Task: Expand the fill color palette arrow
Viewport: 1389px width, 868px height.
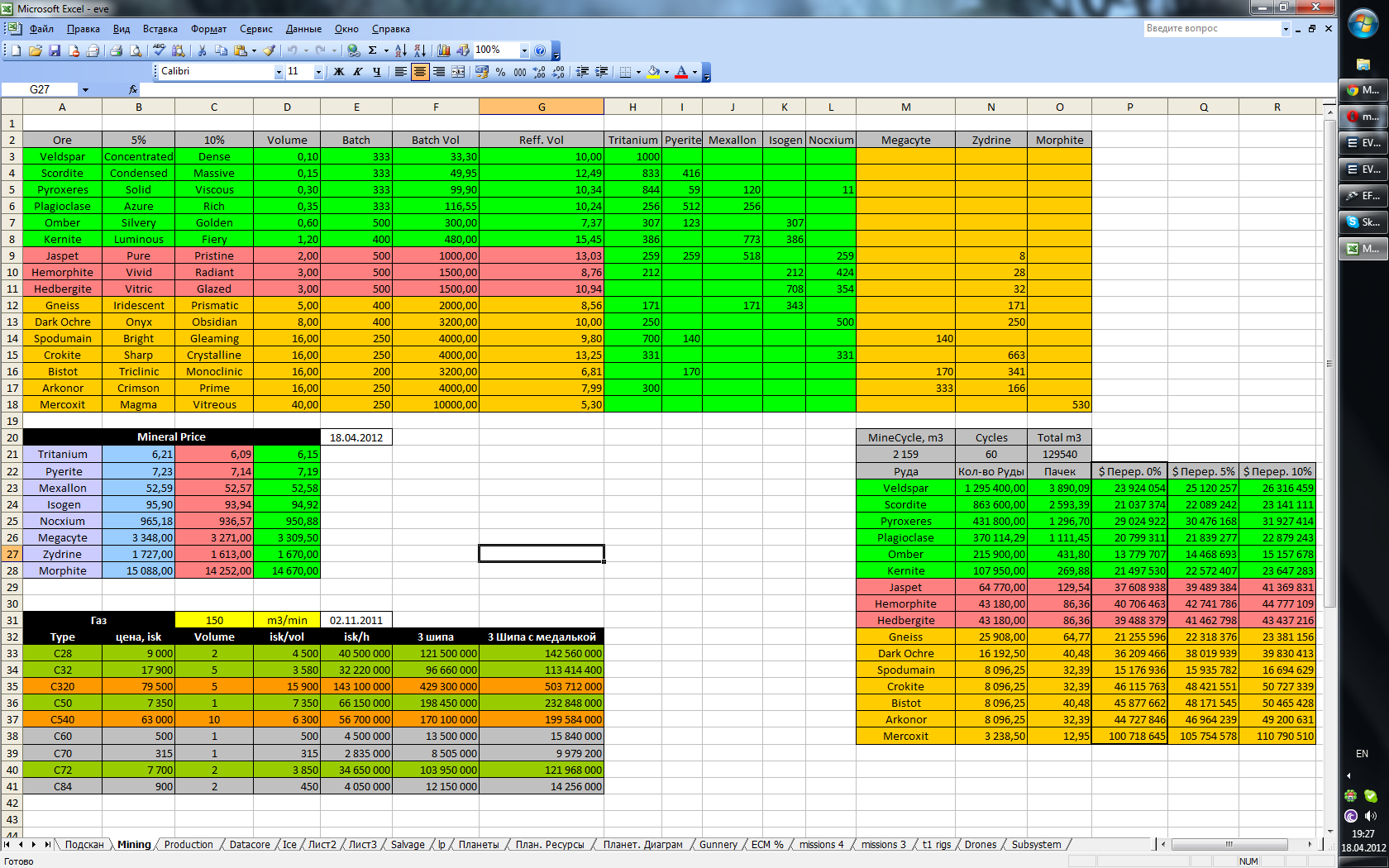Action: 666,72
